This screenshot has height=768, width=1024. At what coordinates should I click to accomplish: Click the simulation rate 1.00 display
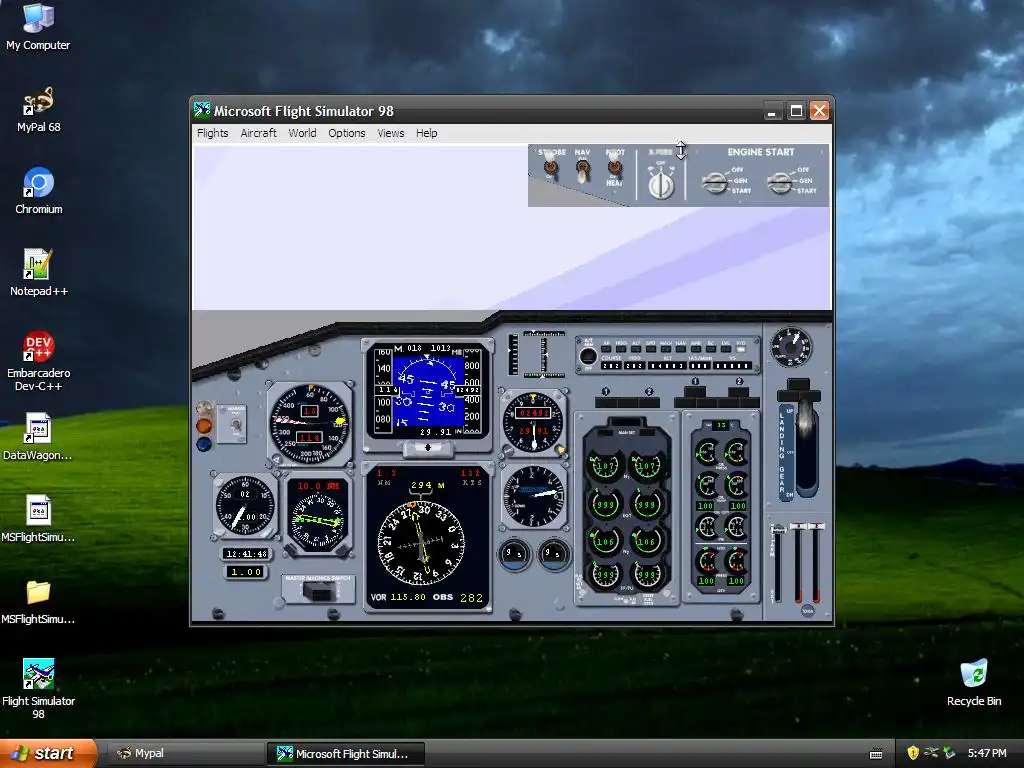click(x=246, y=572)
